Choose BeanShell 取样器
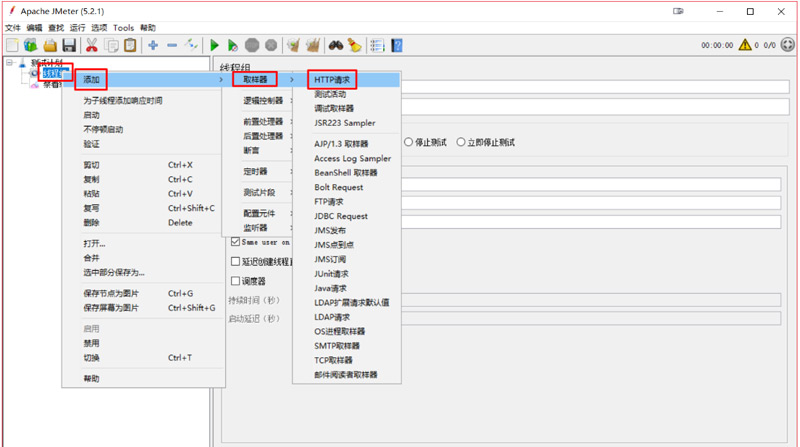 point(345,172)
